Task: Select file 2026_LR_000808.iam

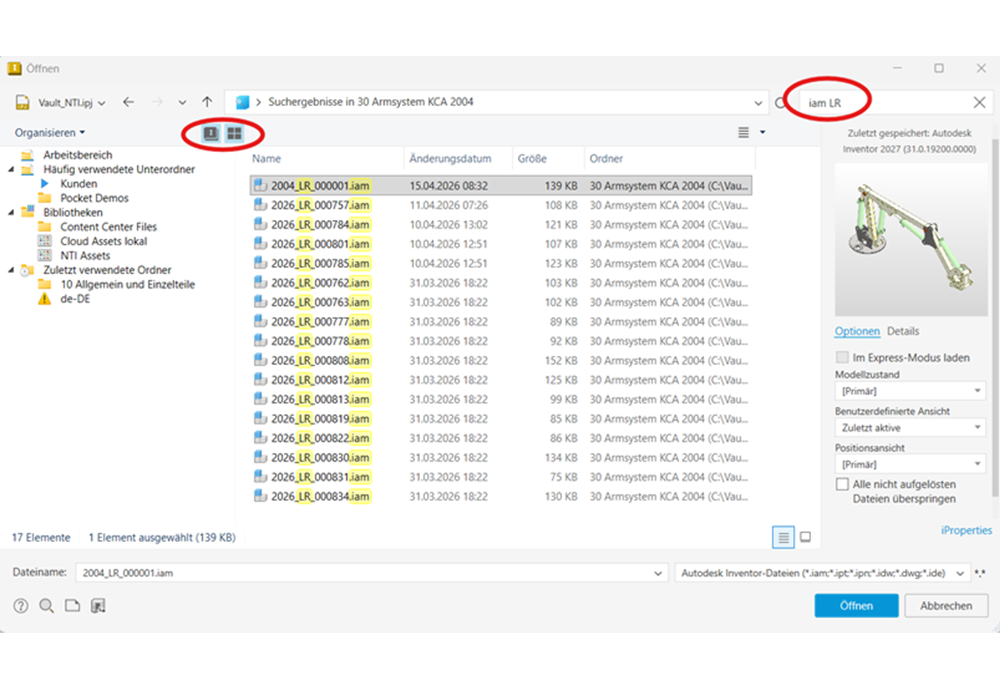Action: tap(320, 360)
